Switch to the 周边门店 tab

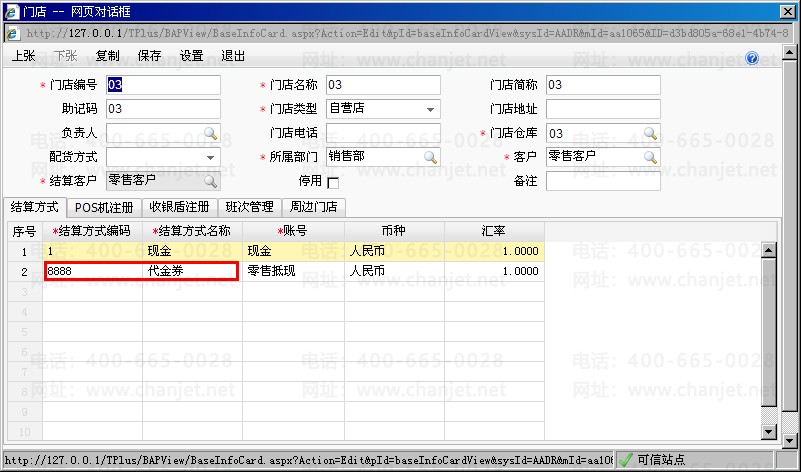coord(313,207)
